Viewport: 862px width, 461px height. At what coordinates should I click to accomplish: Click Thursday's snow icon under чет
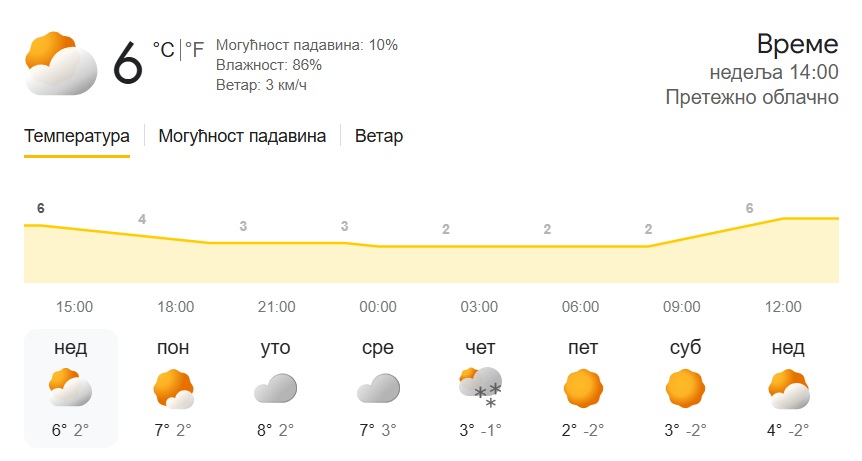tap(480, 389)
